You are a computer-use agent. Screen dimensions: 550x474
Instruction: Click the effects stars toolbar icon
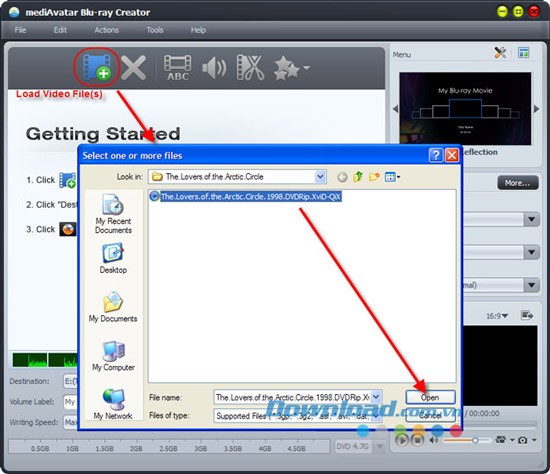[287, 68]
